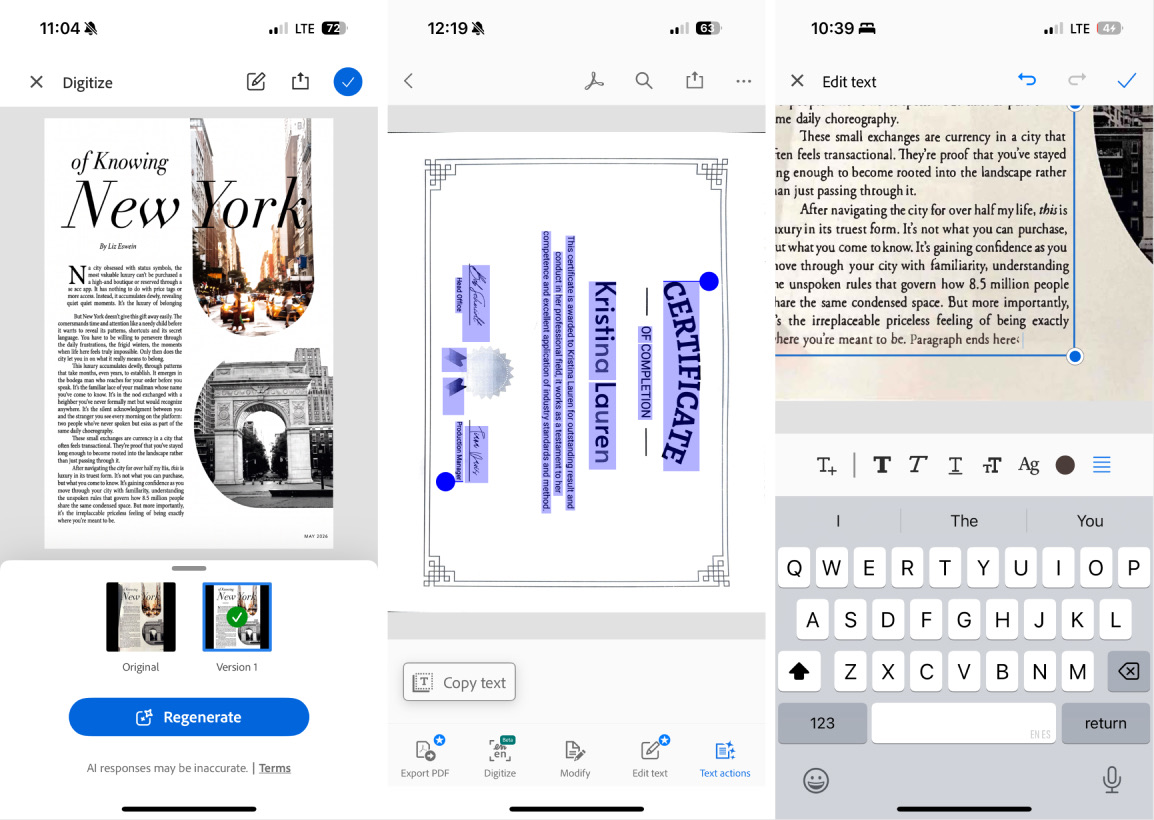Open Digitize beta tool in bottom bar
This screenshot has height=820, width=1154.
pos(500,757)
